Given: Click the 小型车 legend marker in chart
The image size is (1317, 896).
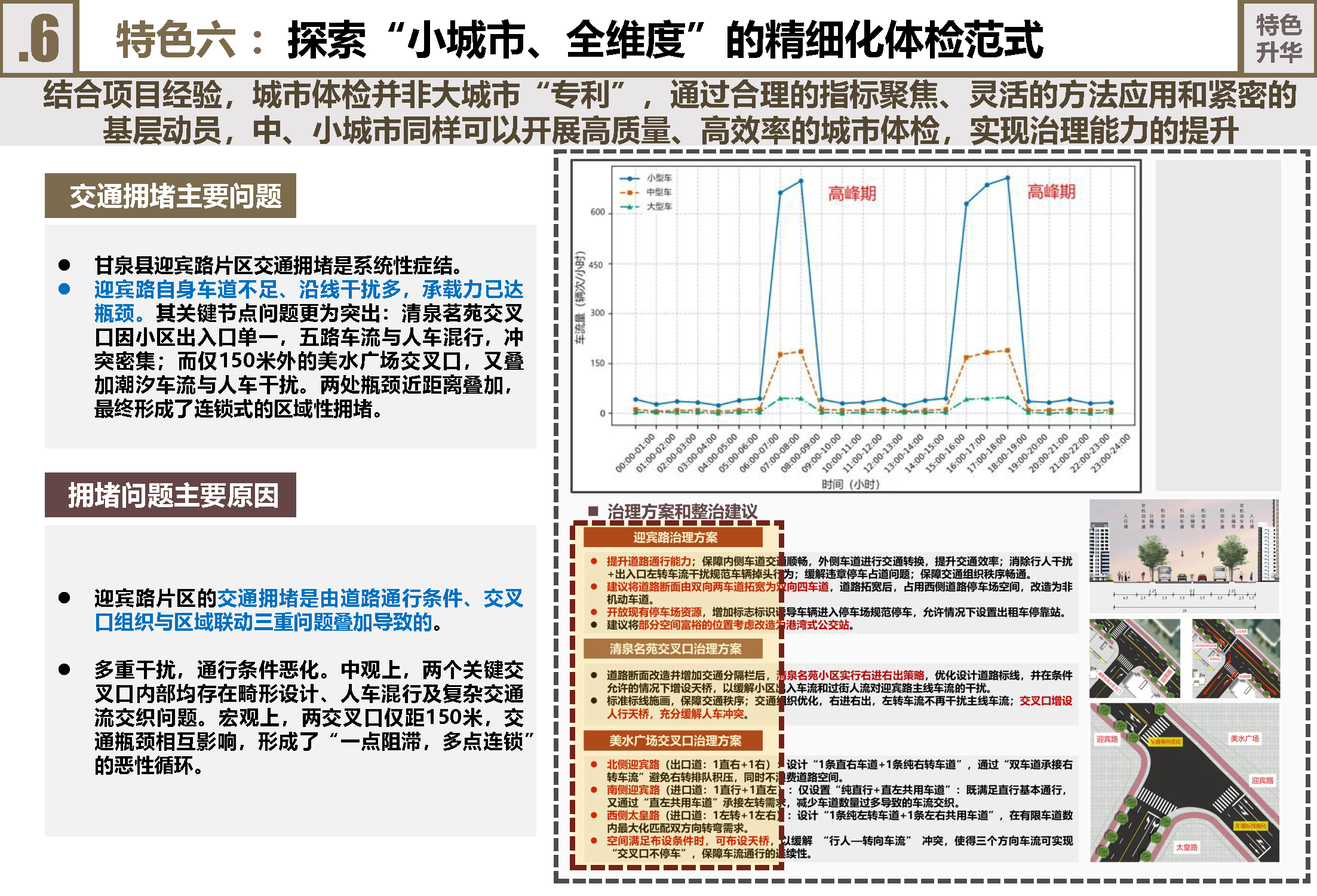Looking at the screenshot, I should coord(630,178).
